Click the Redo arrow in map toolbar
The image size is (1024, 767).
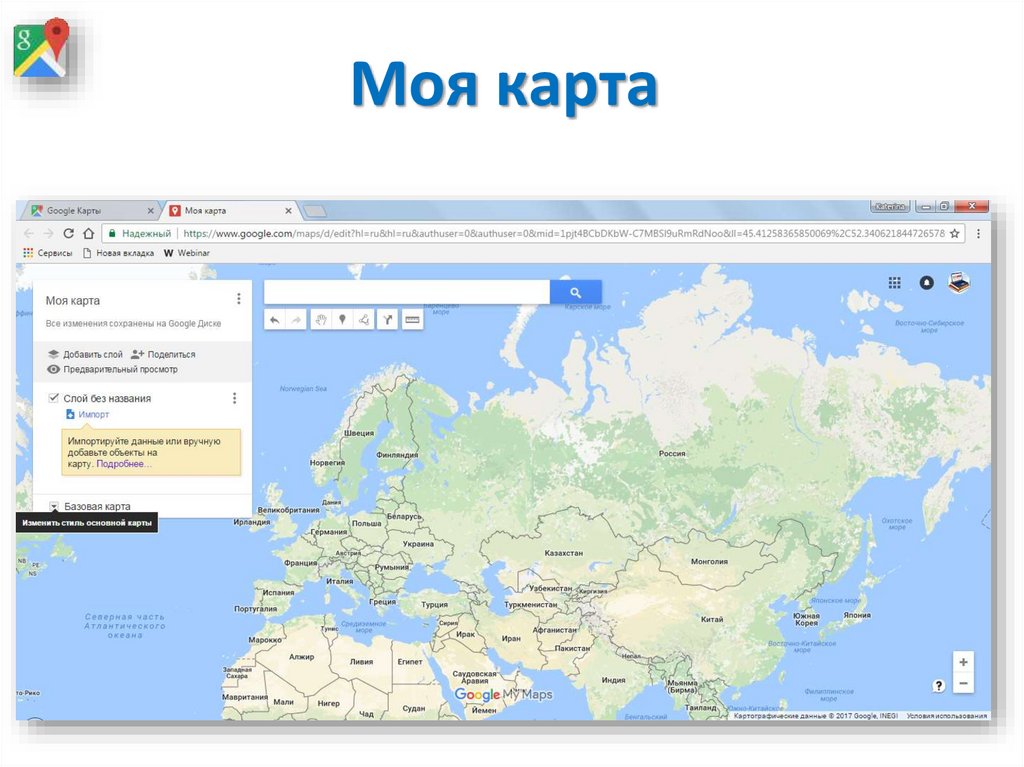tap(296, 319)
